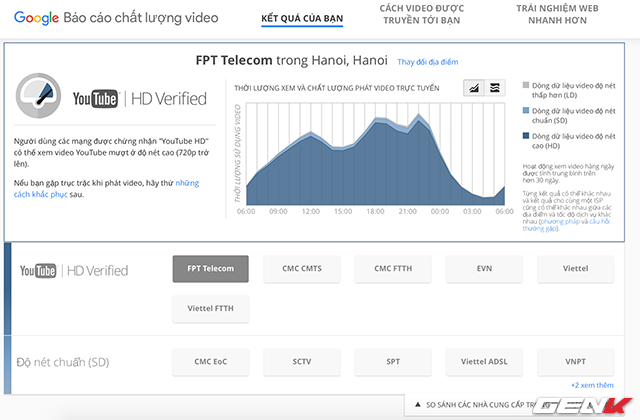
Task: Click 'Thay đổi địa điểm' link
Action: coord(429,62)
